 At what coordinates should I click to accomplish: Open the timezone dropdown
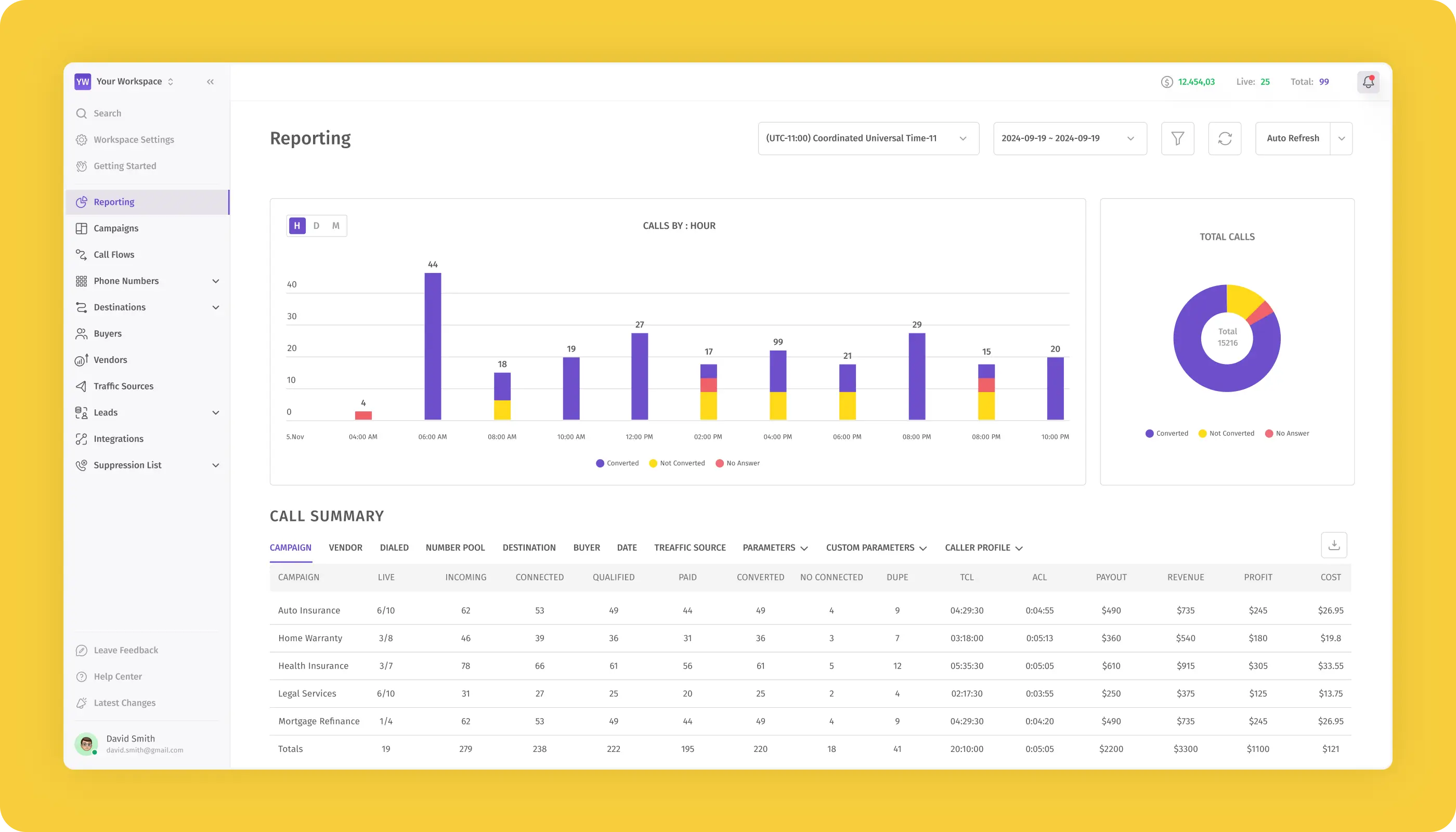tap(868, 138)
